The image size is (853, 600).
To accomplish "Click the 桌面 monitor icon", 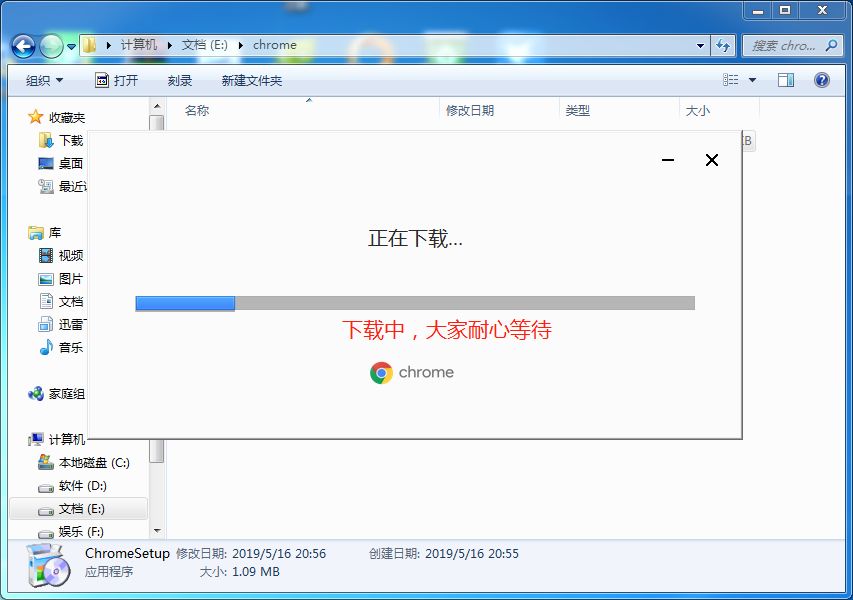I will (46, 163).
